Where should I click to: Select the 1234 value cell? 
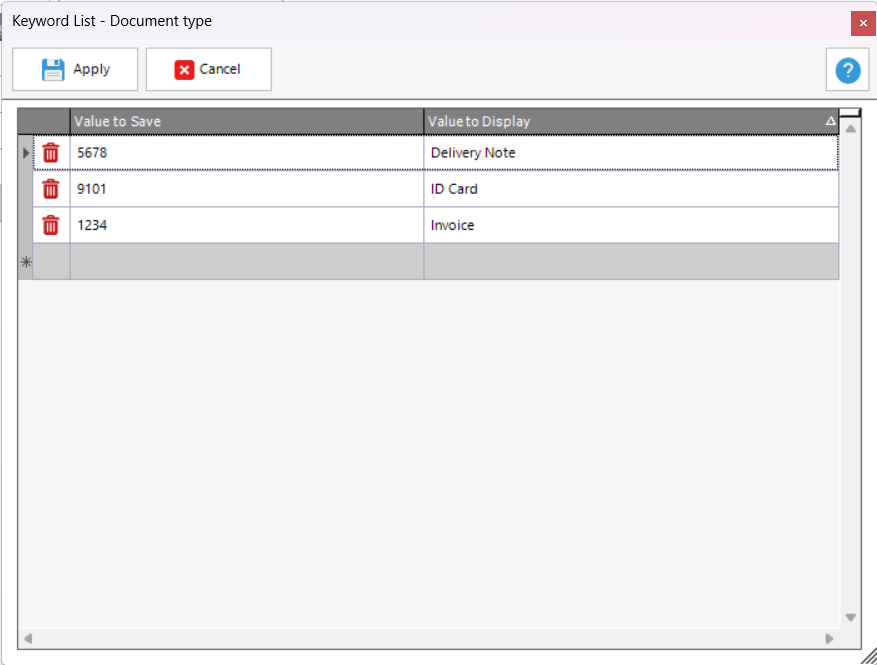(x=246, y=225)
